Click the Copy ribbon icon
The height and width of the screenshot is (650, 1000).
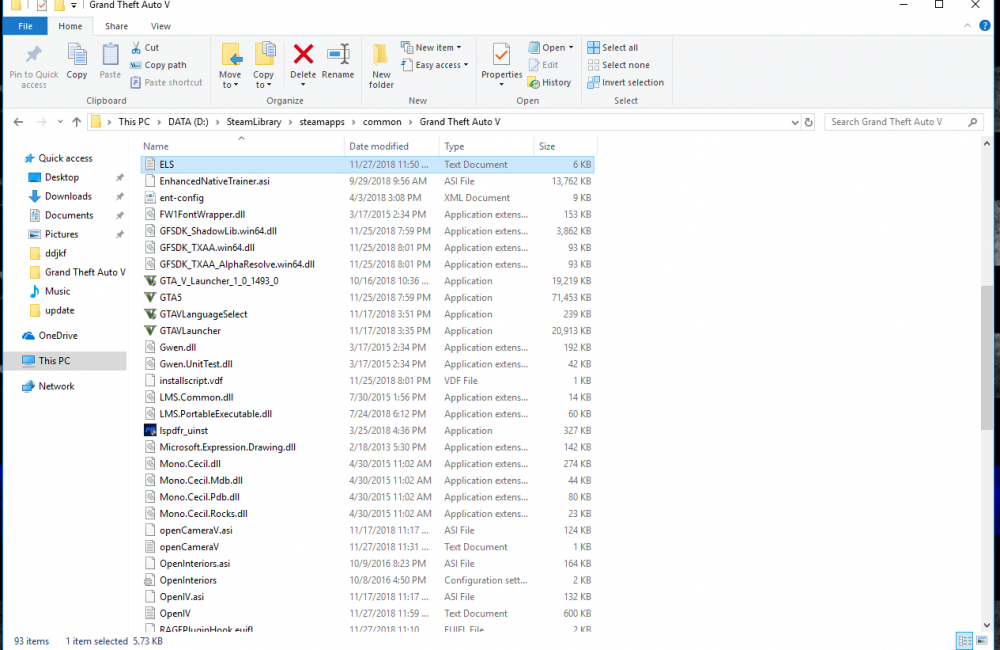pos(77,55)
